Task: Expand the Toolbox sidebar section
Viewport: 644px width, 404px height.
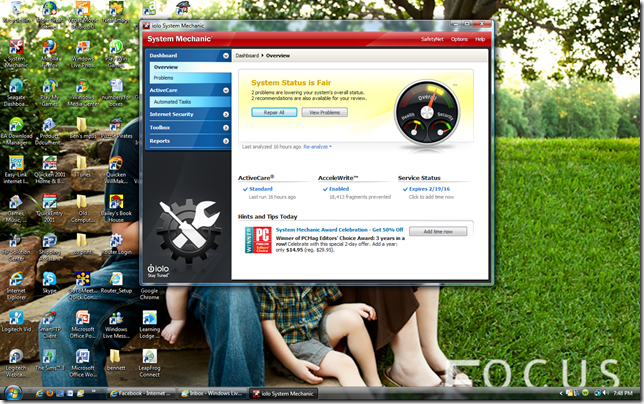Action: point(226,128)
